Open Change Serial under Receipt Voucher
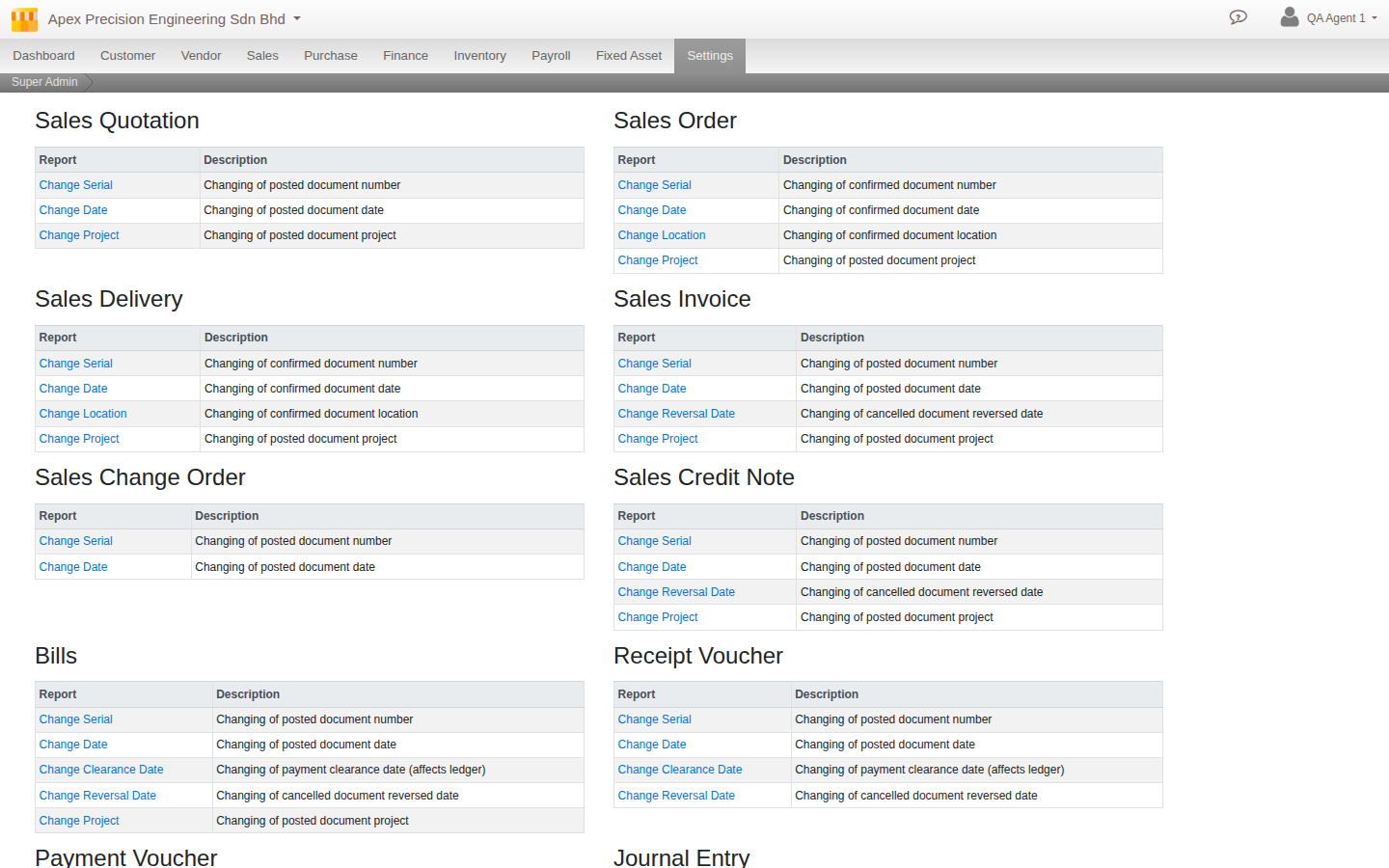Image resolution: width=1389 pixels, height=868 pixels. pyautogui.click(x=655, y=719)
